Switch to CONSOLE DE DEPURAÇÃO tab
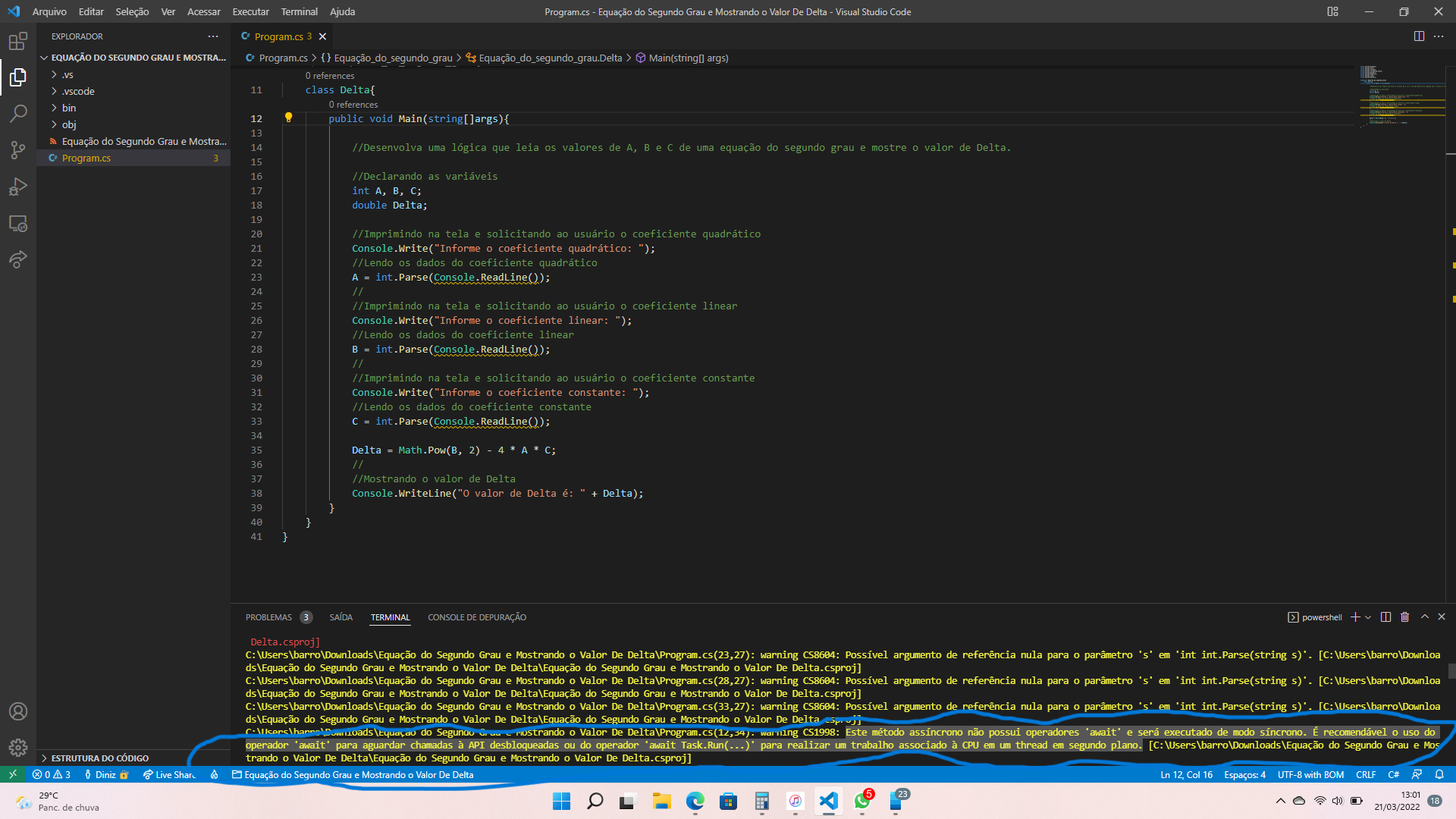 (x=477, y=617)
